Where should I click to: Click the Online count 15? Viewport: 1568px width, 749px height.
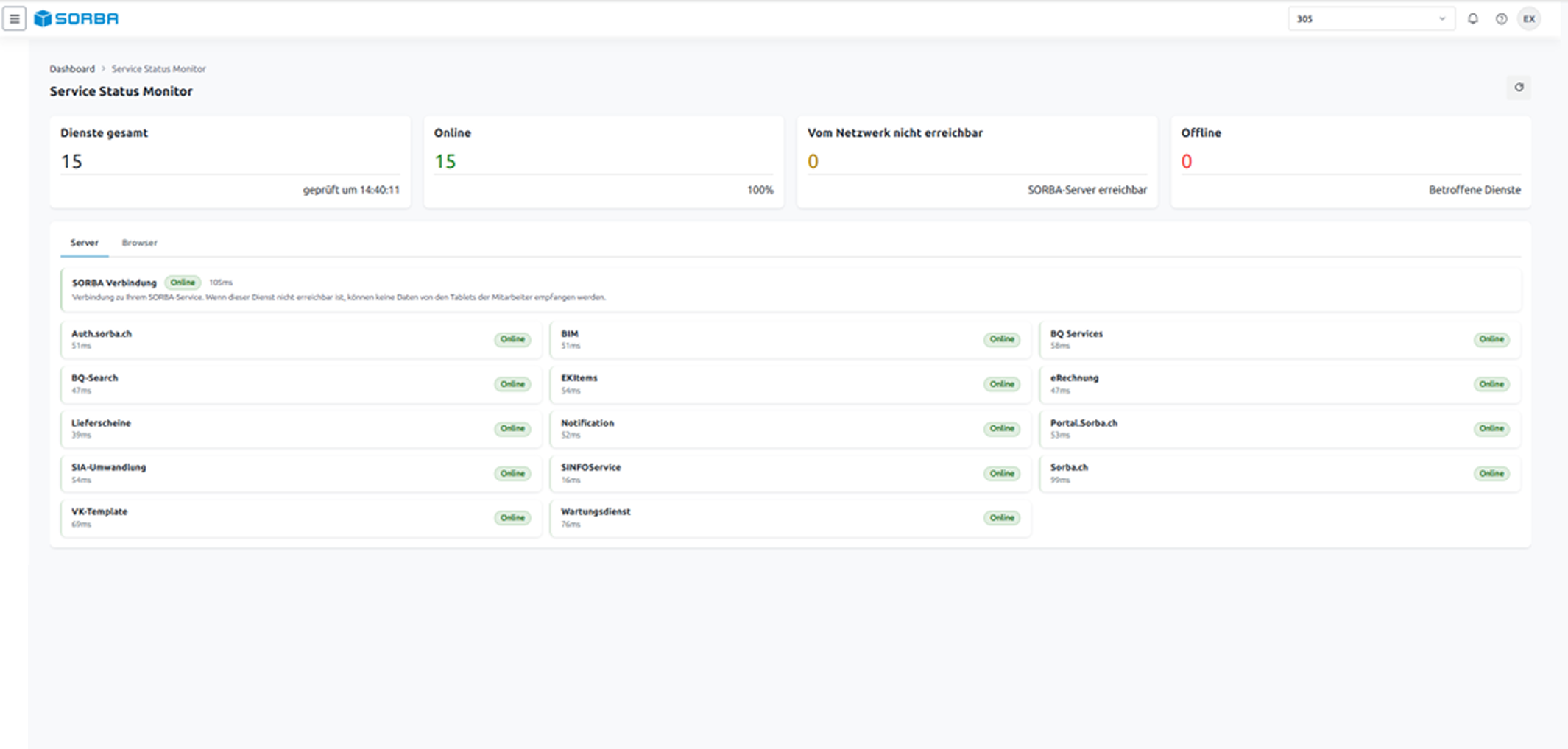445,161
